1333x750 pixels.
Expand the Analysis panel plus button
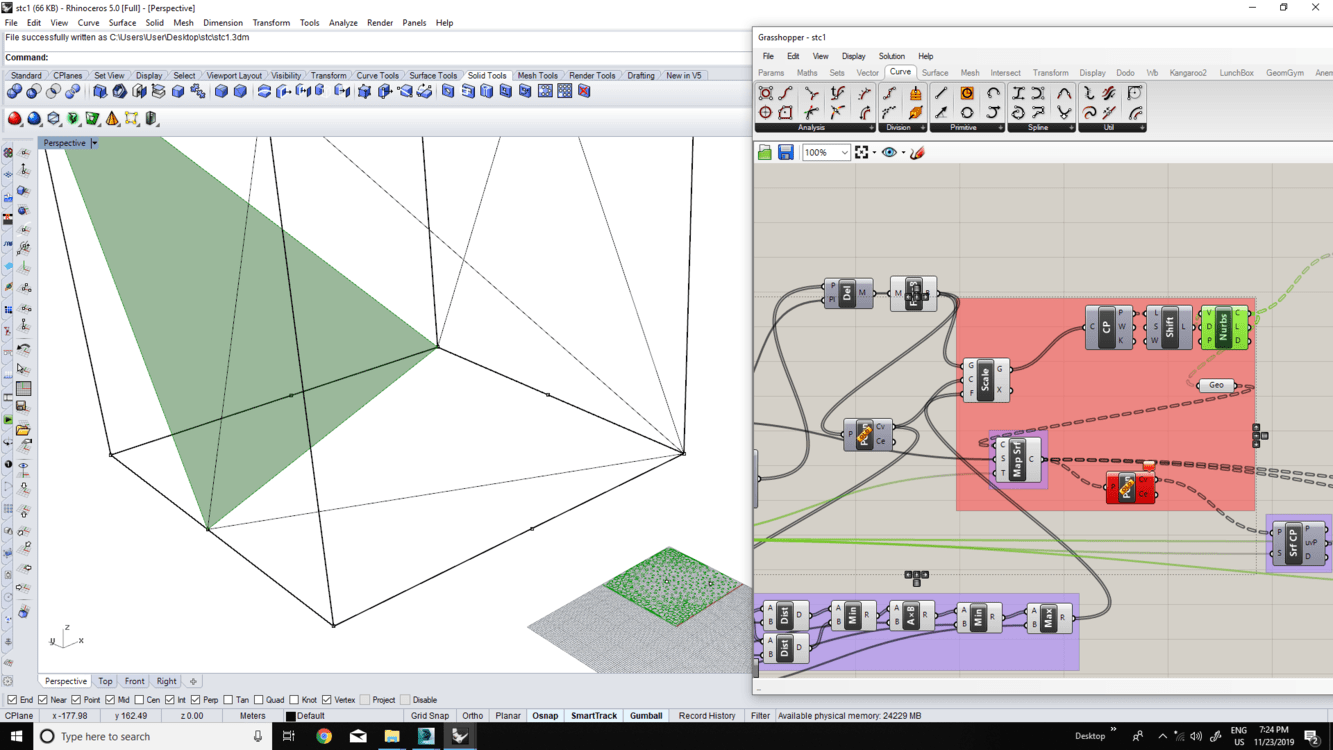point(871,128)
